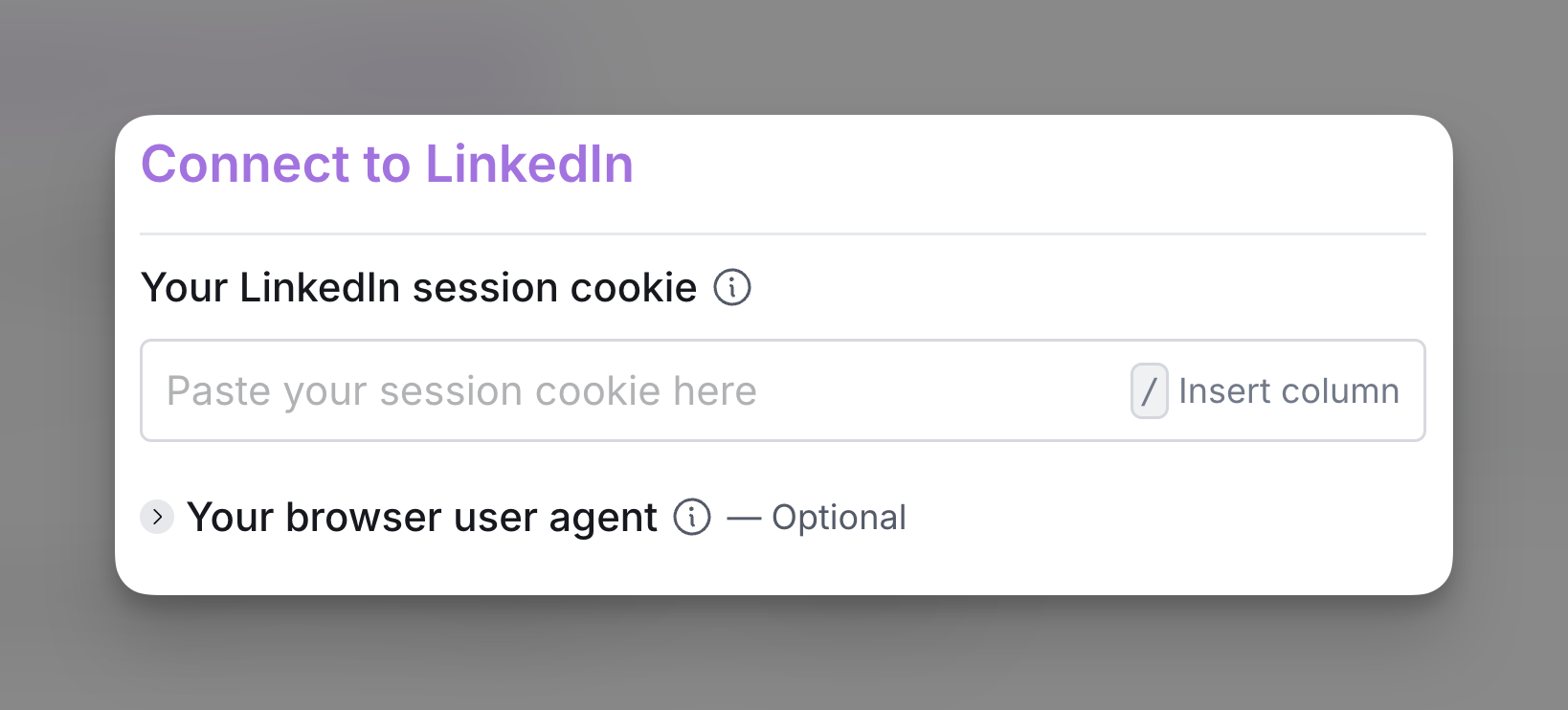Click the Optional text beside user agent
Image resolution: width=1568 pixels, height=710 pixels.
click(839, 517)
